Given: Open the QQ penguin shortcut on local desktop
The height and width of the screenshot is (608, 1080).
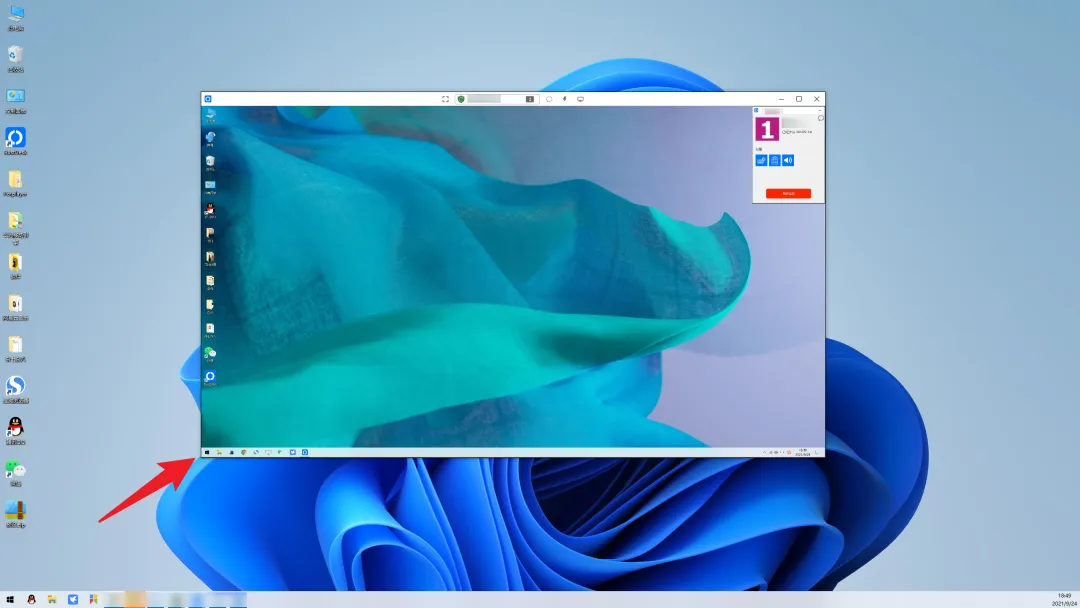Looking at the screenshot, I should click(x=15, y=430).
